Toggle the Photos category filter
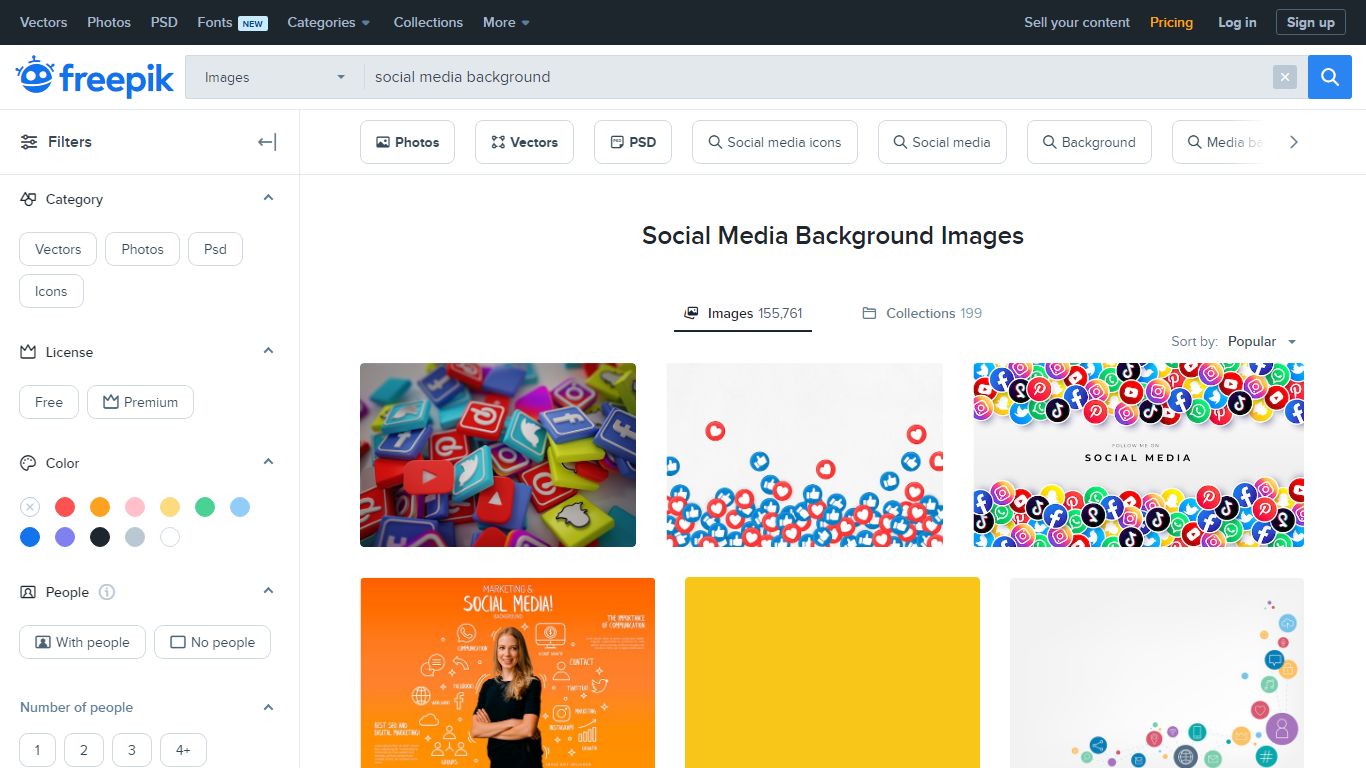1366x768 pixels. (x=142, y=249)
